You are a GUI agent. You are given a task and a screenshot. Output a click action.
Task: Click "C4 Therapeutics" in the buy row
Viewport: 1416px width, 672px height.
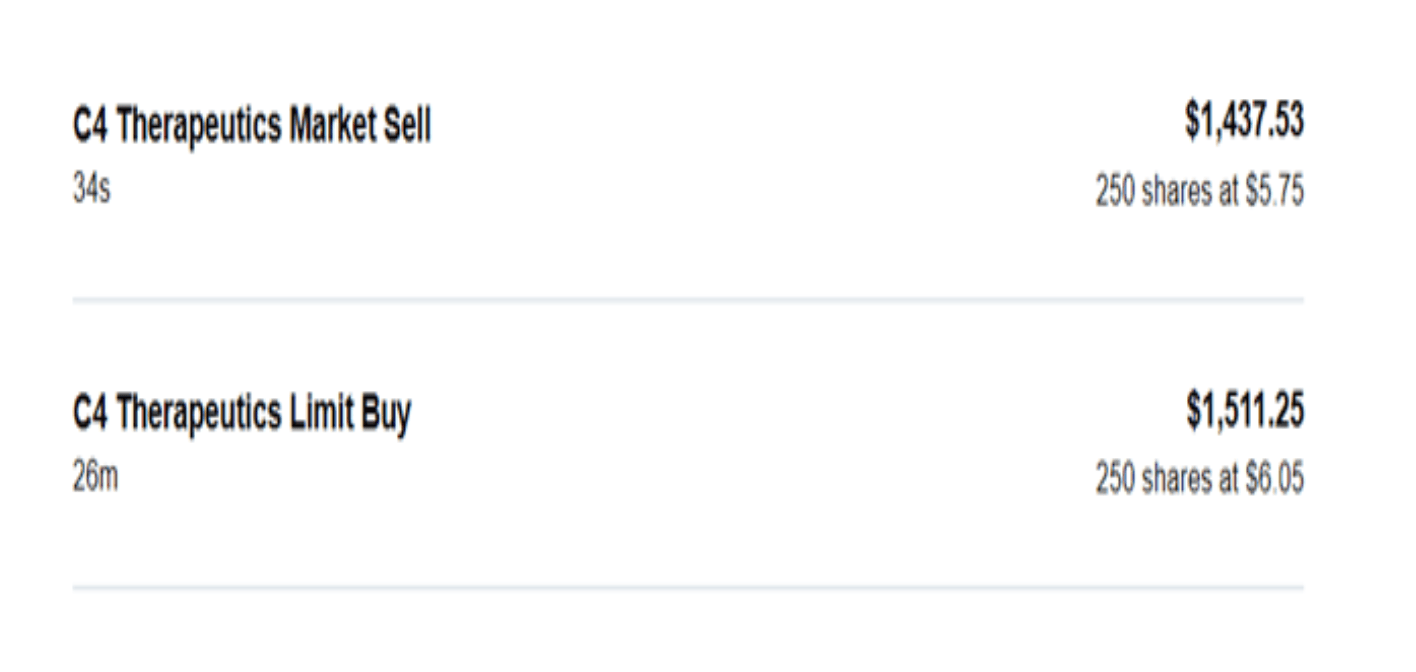[x=177, y=414]
